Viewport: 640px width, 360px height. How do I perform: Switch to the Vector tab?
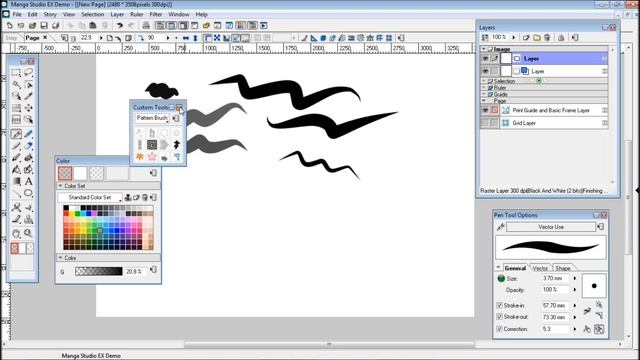coord(540,268)
